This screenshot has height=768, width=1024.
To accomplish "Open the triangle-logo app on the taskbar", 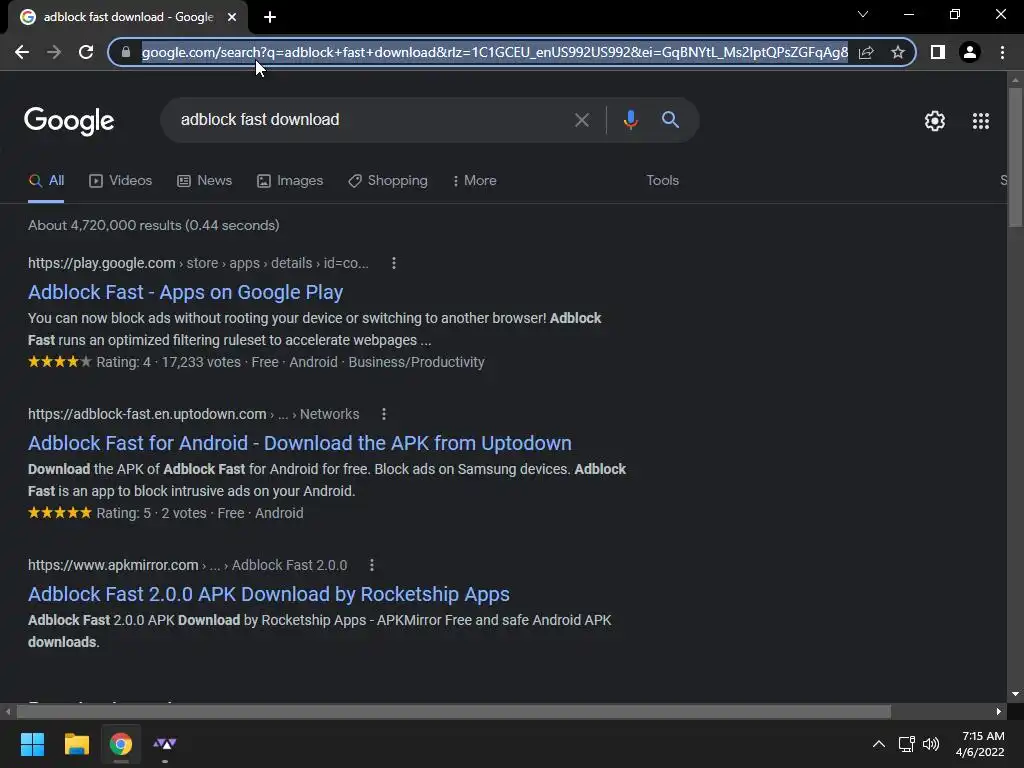I will pos(165,744).
